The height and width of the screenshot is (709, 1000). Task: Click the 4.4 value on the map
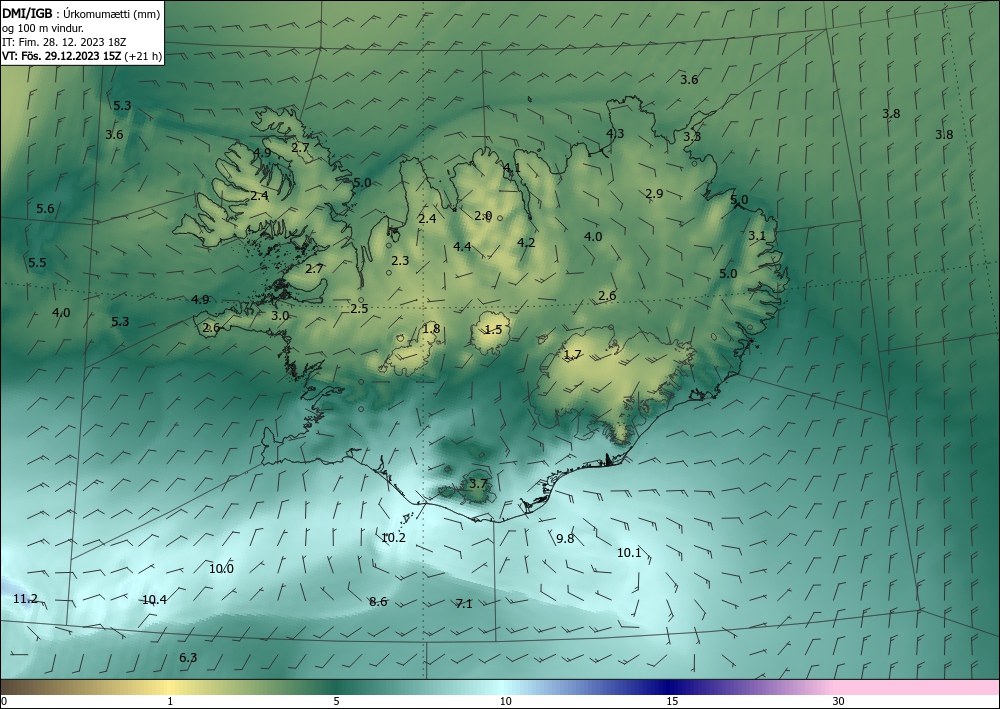(x=462, y=246)
